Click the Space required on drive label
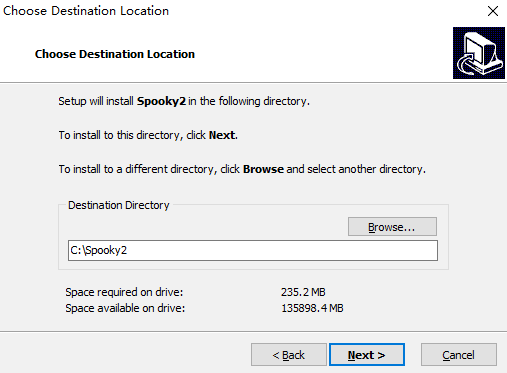This screenshot has height=373, width=507. pyautogui.click(x=124, y=292)
